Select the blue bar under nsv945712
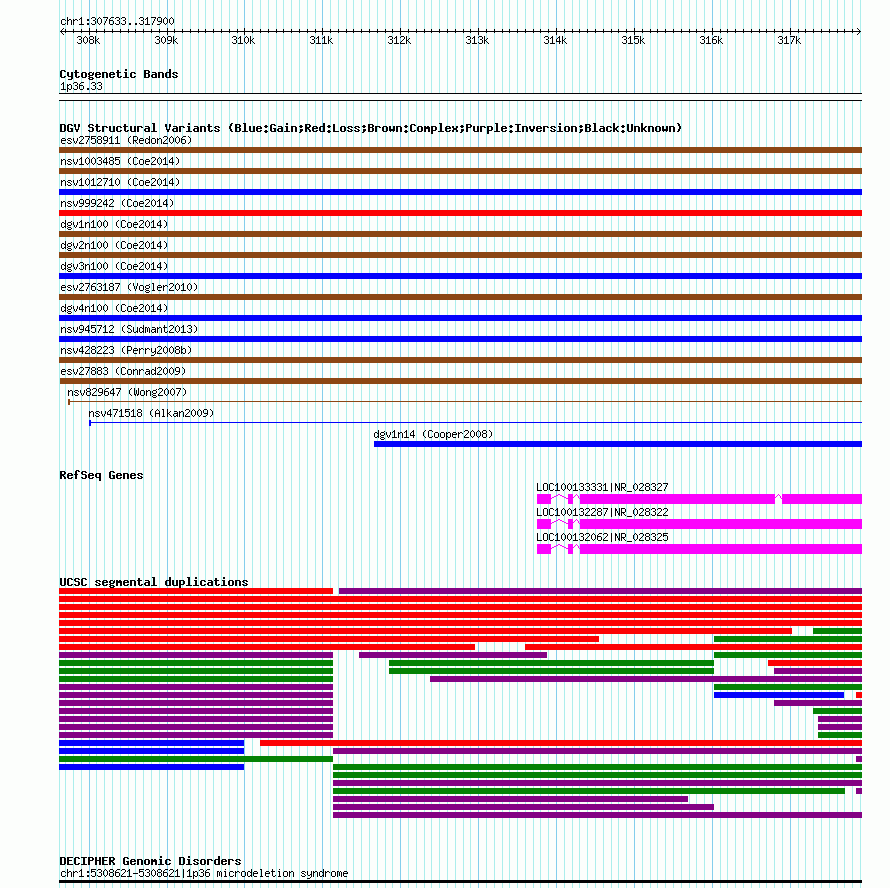Image resolution: width=890 pixels, height=888 pixels. [x=460, y=339]
